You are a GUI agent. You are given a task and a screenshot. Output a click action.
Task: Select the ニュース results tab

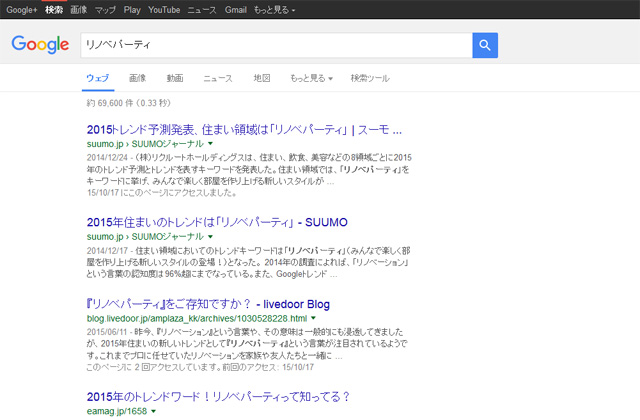[217, 77]
